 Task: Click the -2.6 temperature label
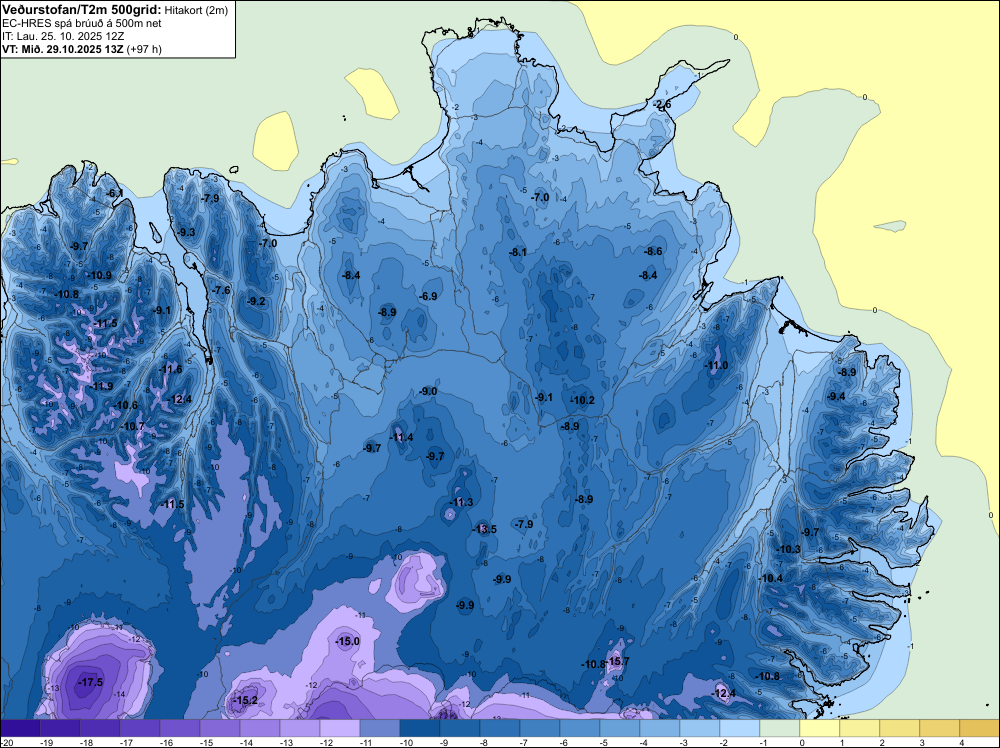[x=662, y=105]
